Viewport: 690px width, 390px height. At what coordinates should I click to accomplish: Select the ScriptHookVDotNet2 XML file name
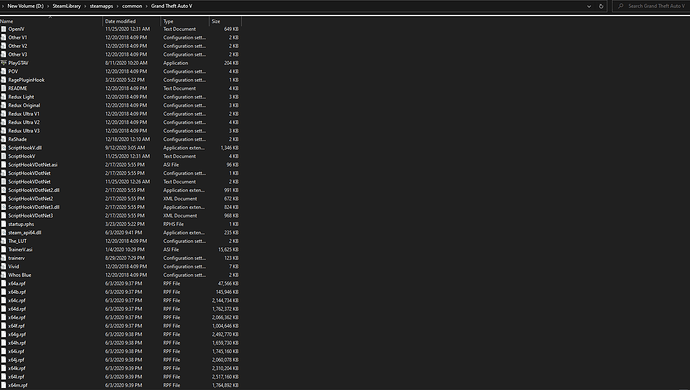(30, 199)
